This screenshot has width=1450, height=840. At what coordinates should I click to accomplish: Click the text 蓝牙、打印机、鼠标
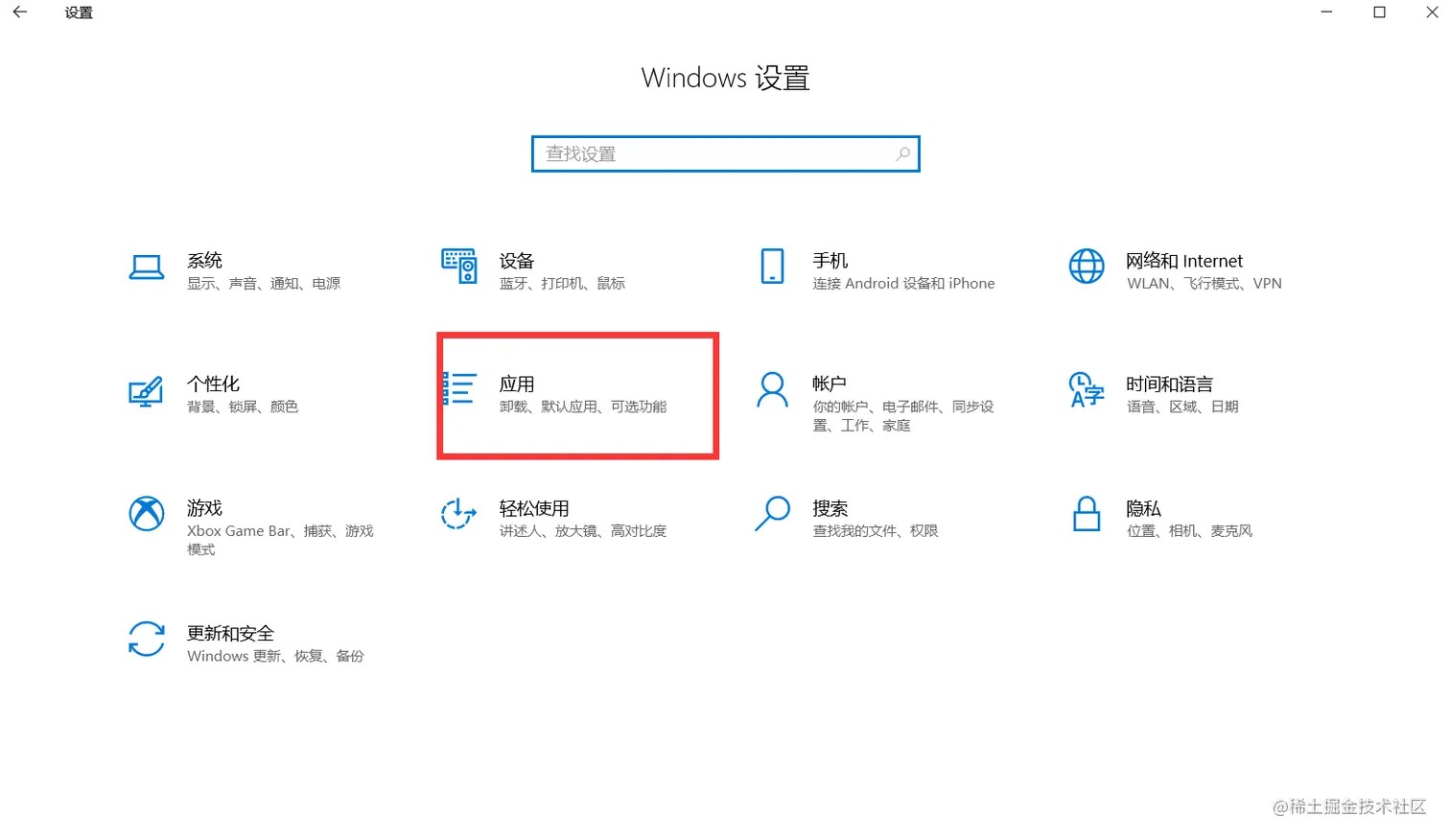562,284
